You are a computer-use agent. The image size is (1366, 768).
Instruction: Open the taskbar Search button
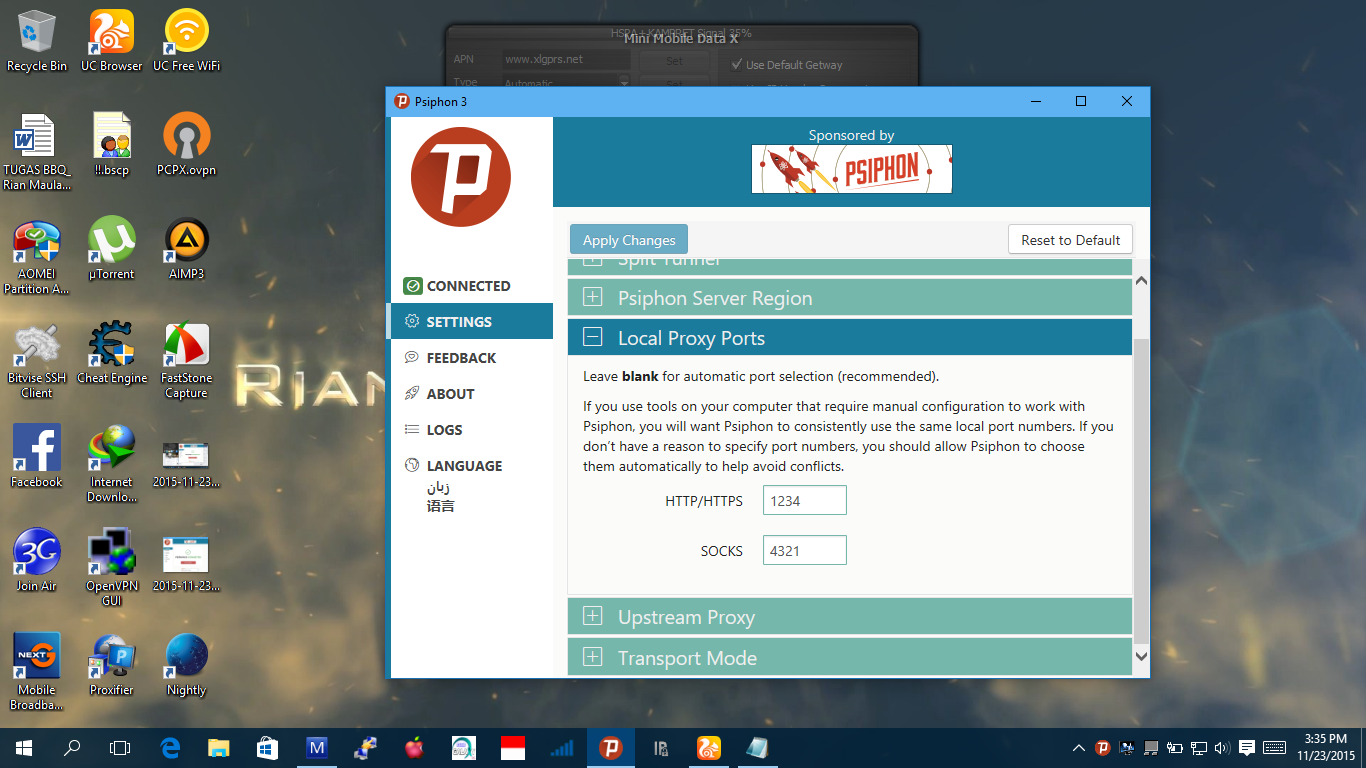(72, 747)
